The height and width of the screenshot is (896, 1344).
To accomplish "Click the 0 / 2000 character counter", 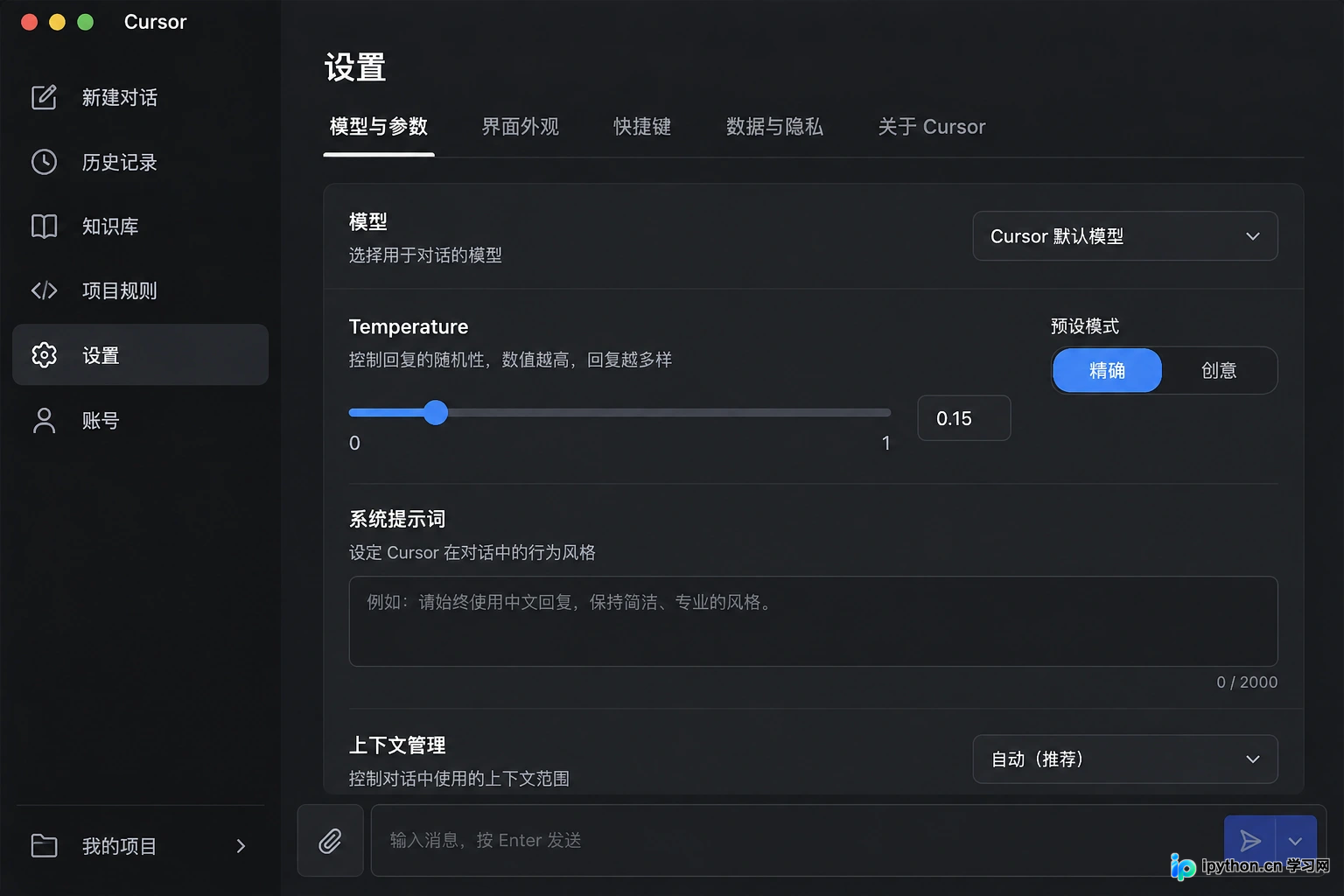I will (1247, 682).
